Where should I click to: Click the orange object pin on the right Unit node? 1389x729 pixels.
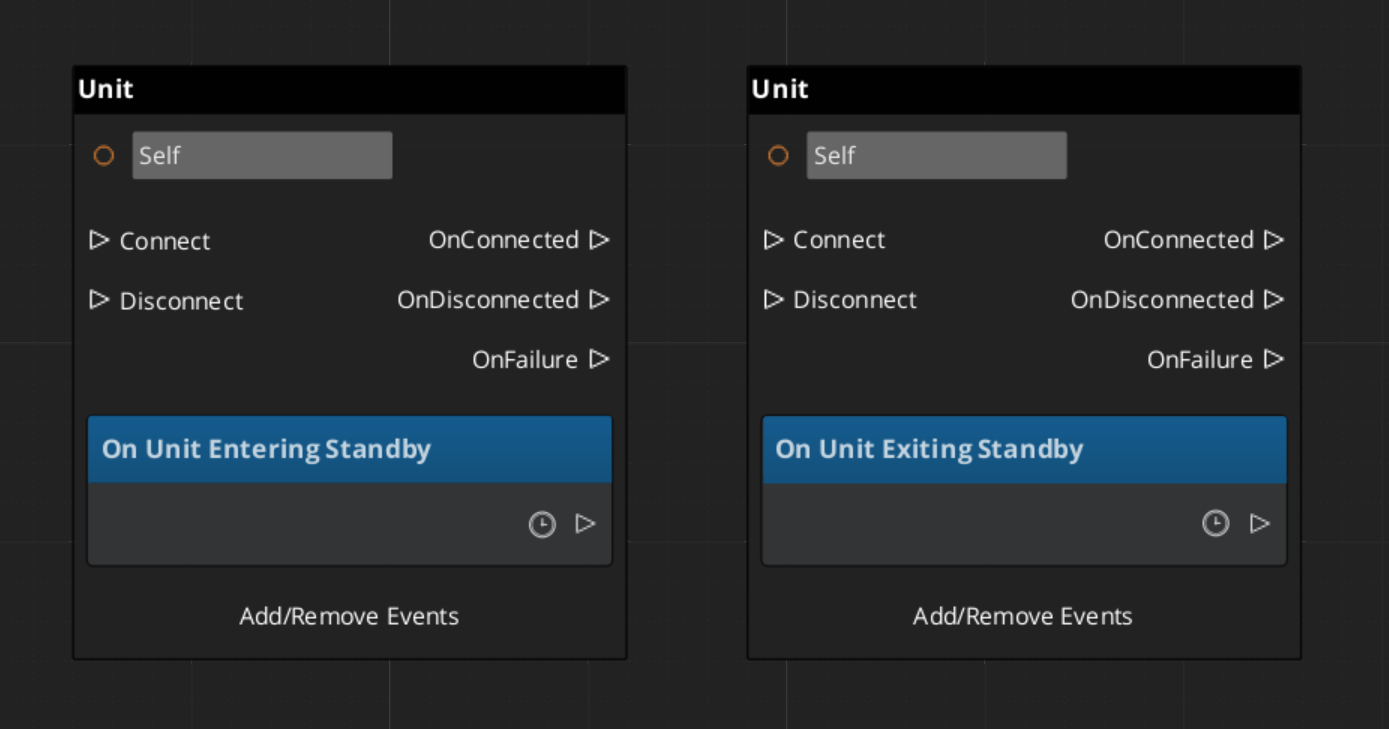[x=778, y=156]
